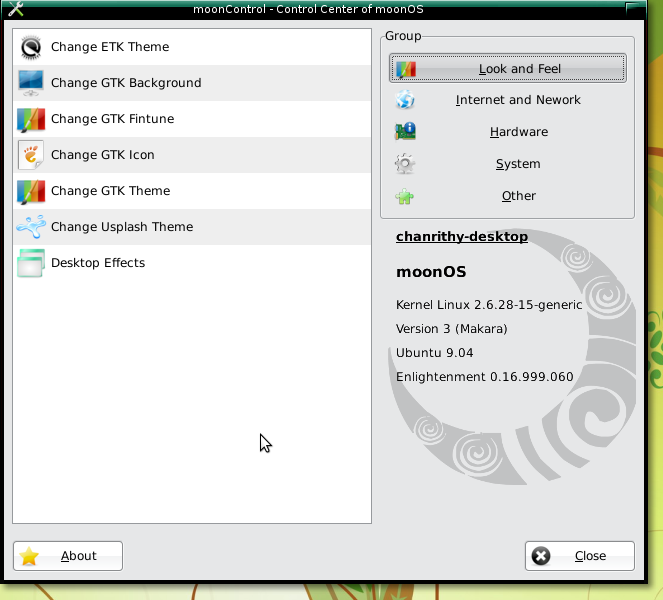This screenshot has width=663, height=600.
Task: Click the GNOME foot icon for GTK Icon
Action: click(31, 155)
